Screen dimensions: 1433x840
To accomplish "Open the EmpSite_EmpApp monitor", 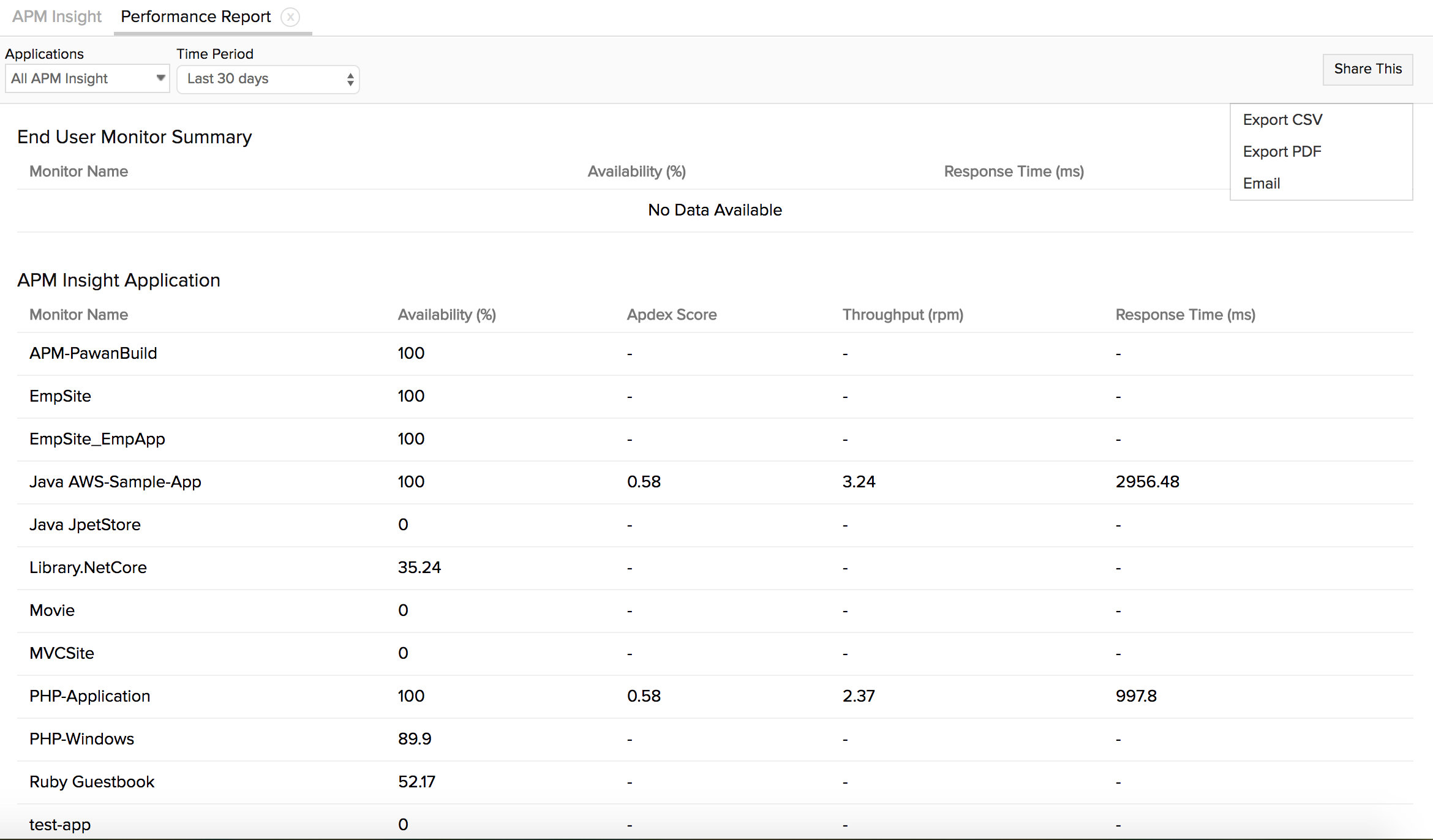I will pyautogui.click(x=97, y=439).
